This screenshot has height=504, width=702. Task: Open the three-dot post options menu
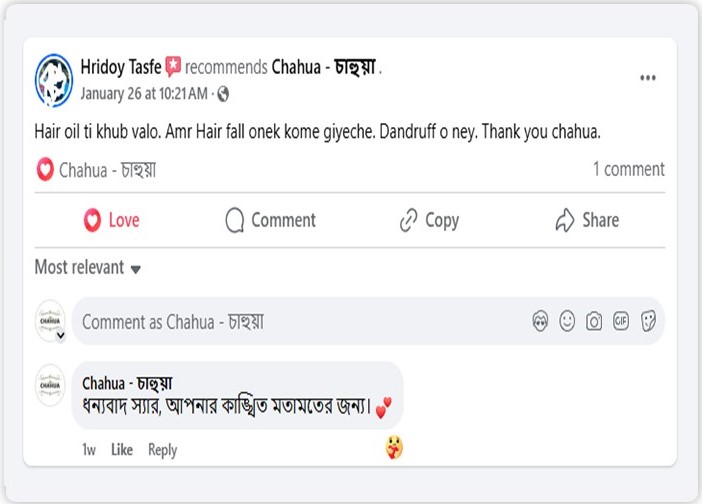[x=648, y=78]
